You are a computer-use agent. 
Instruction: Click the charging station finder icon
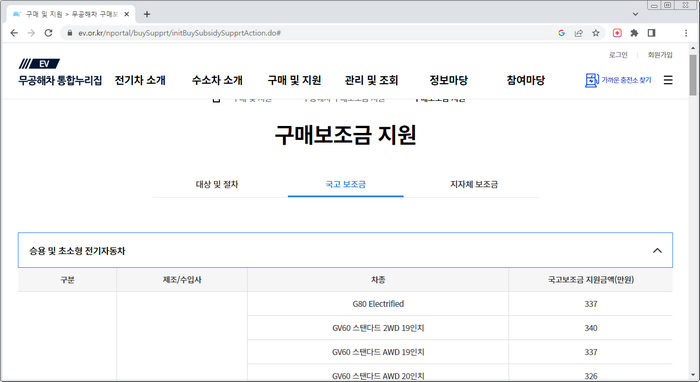pyautogui.click(x=592, y=80)
